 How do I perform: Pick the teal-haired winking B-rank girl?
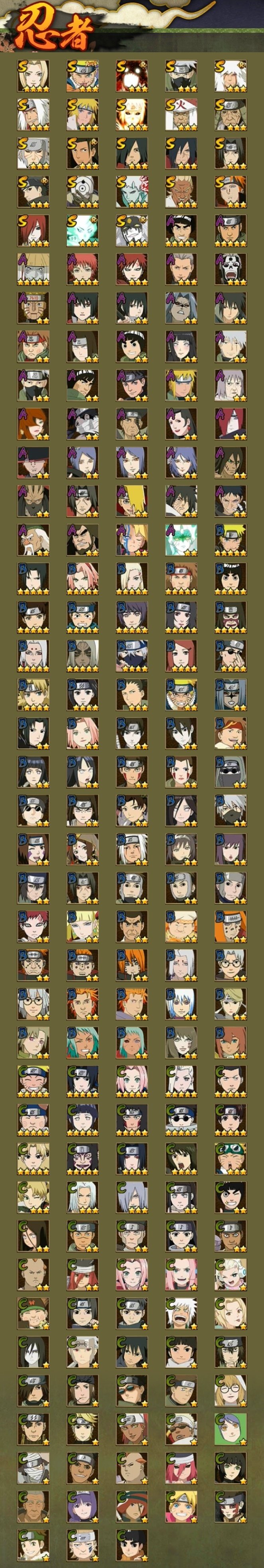[x=83, y=1043]
